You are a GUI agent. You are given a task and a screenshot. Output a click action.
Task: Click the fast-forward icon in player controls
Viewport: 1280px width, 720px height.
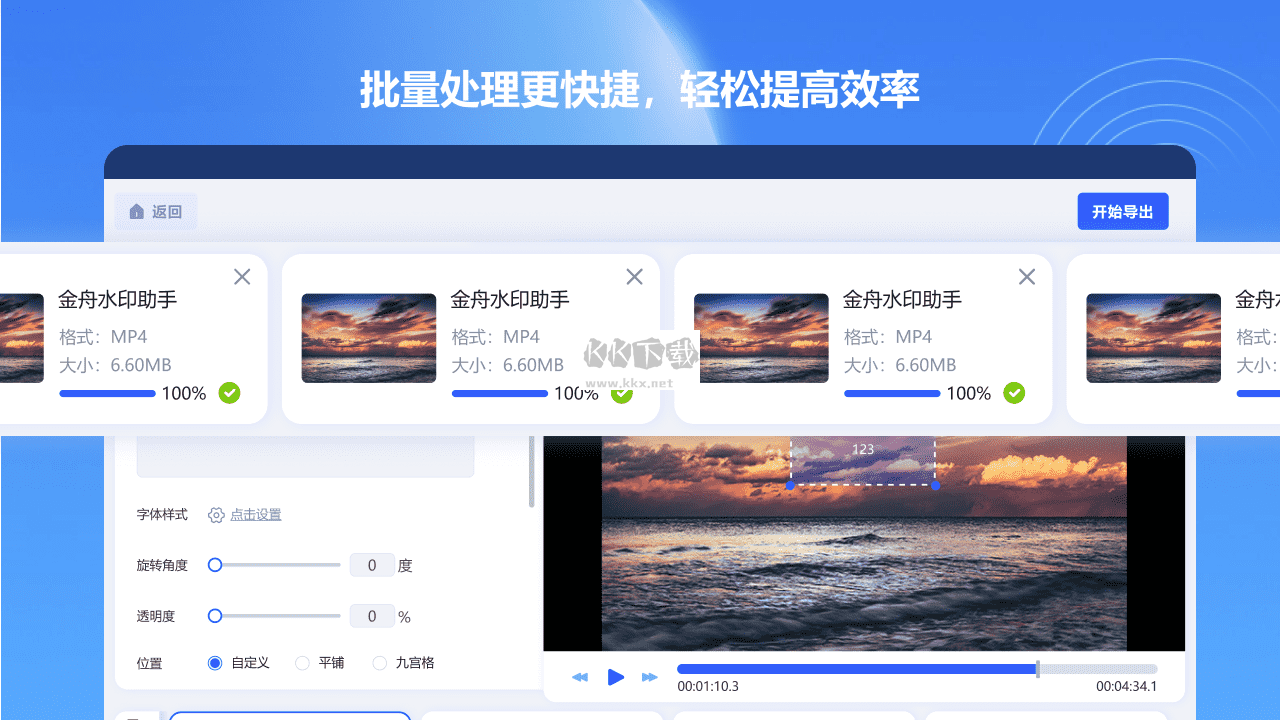(650, 677)
